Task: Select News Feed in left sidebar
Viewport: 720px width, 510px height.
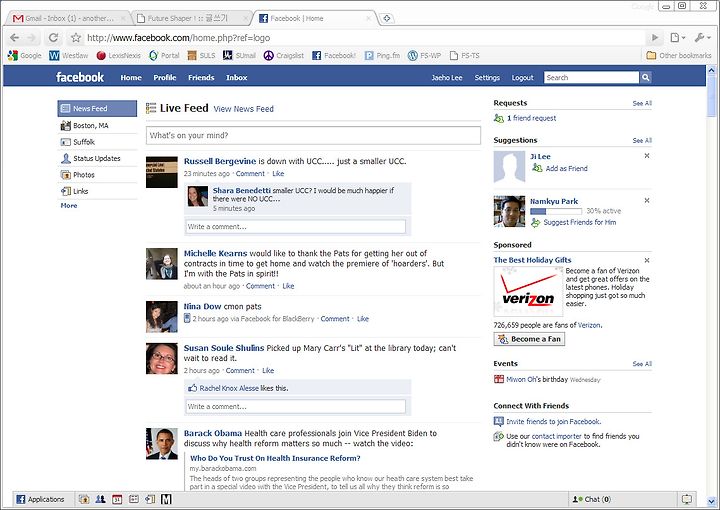Action: pos(97,108)
